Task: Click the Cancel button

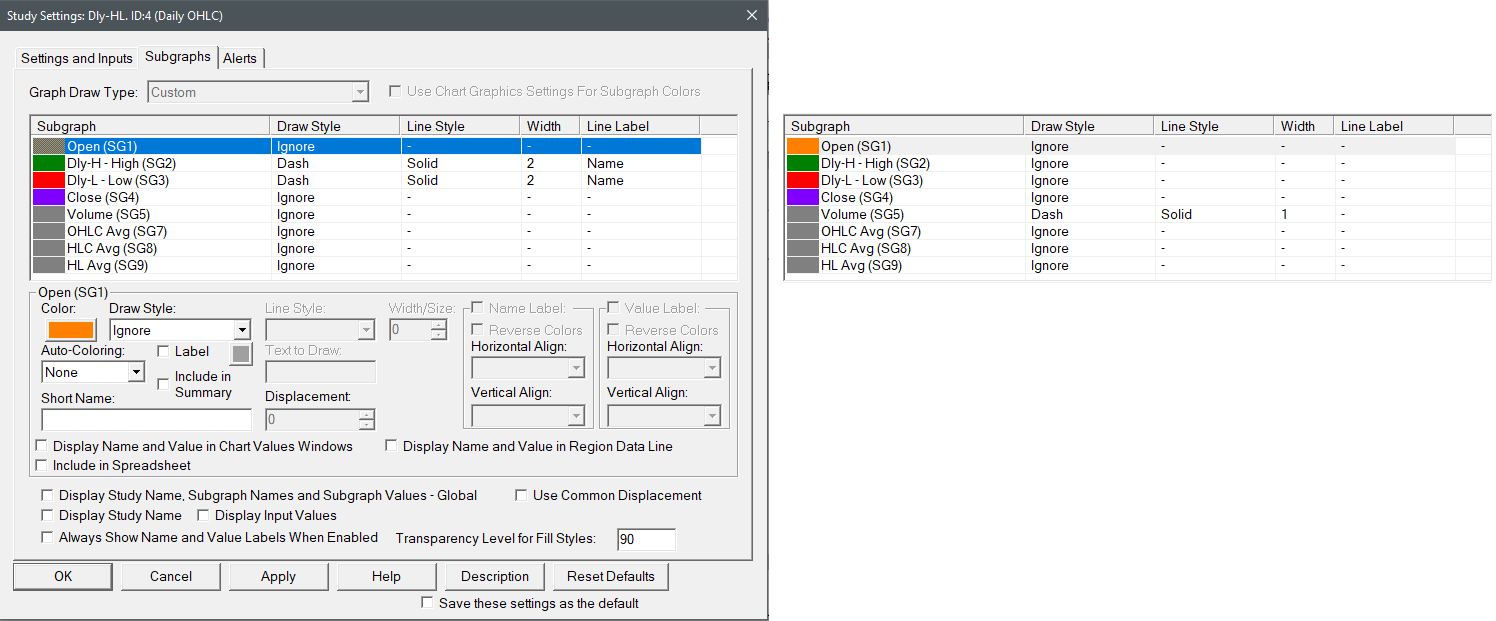Action: point(171,576)
